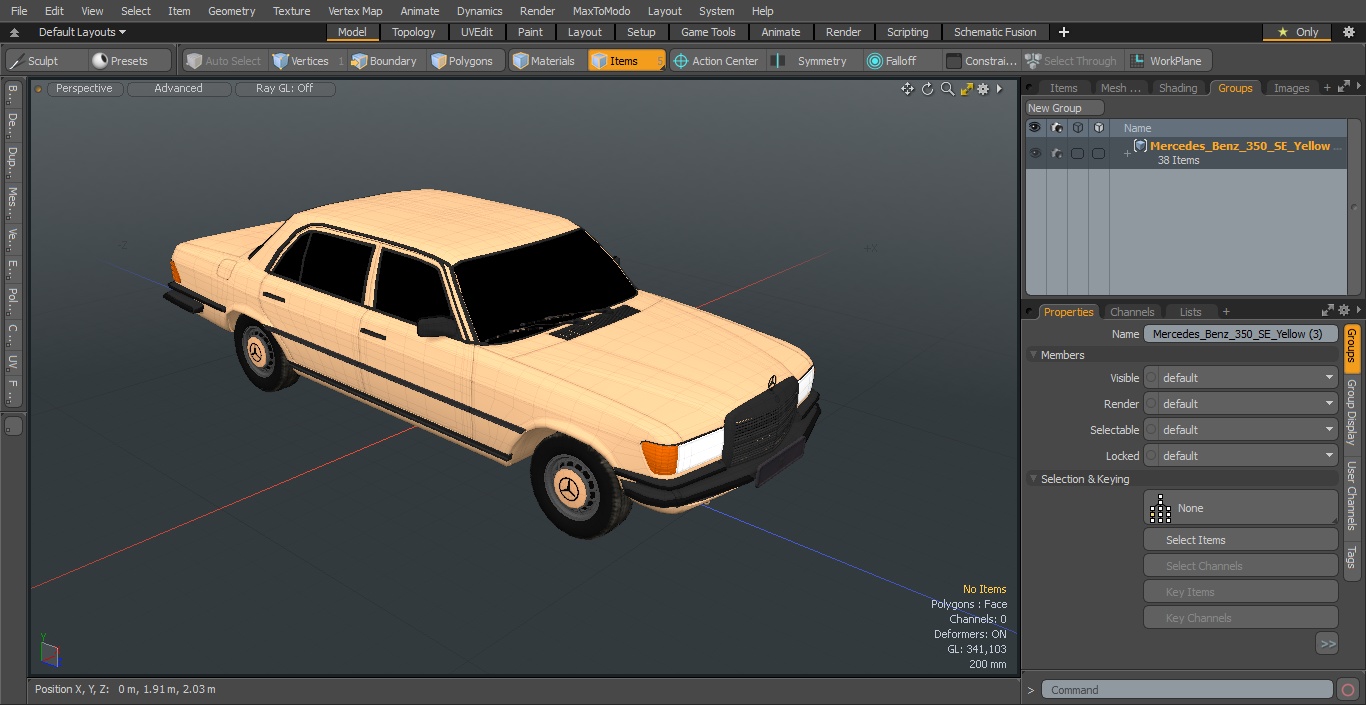This screenshot has width=1366, height=705.
Task: Switch to Polygons selection mode
Action: [x=462, y=61]
